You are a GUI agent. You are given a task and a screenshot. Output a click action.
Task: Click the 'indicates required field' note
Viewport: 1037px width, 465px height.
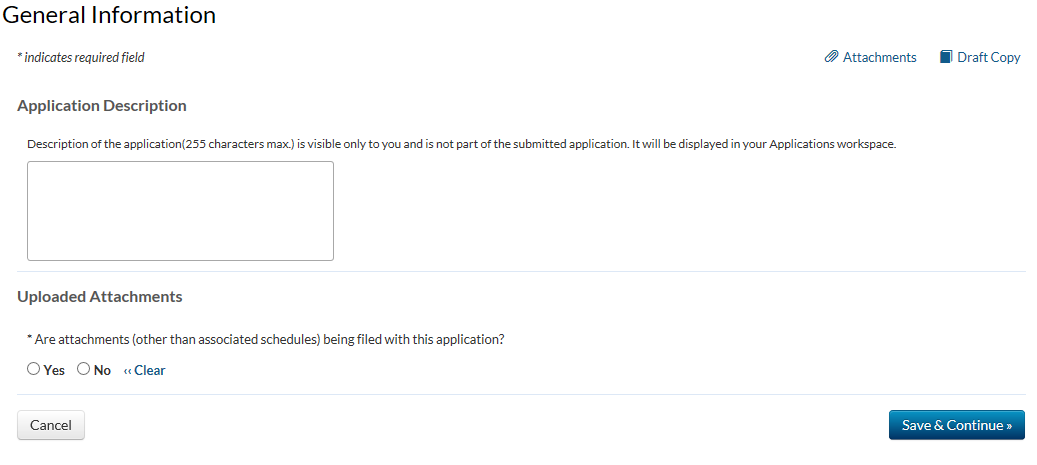84,57
